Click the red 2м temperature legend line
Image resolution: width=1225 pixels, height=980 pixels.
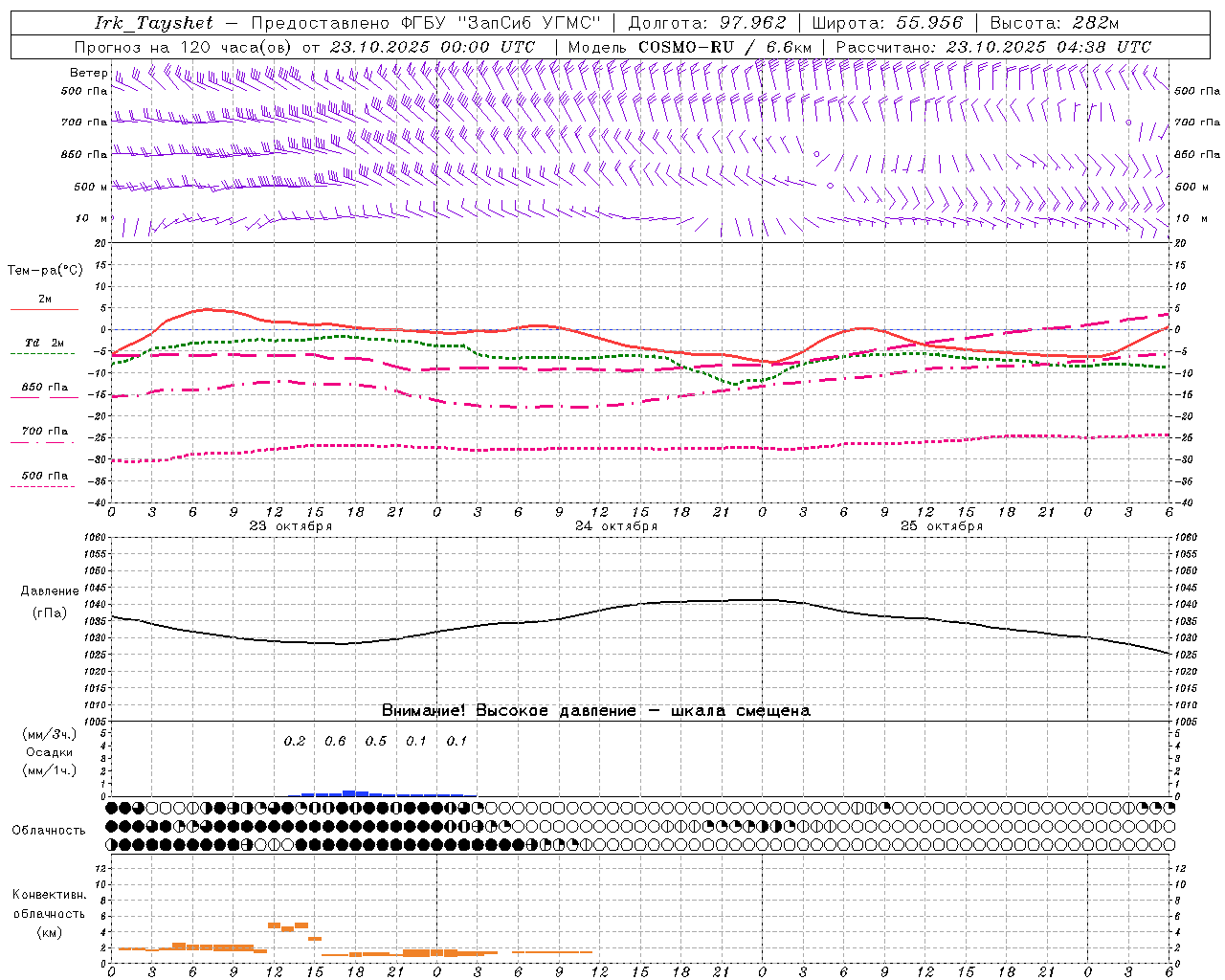point(44,309)
